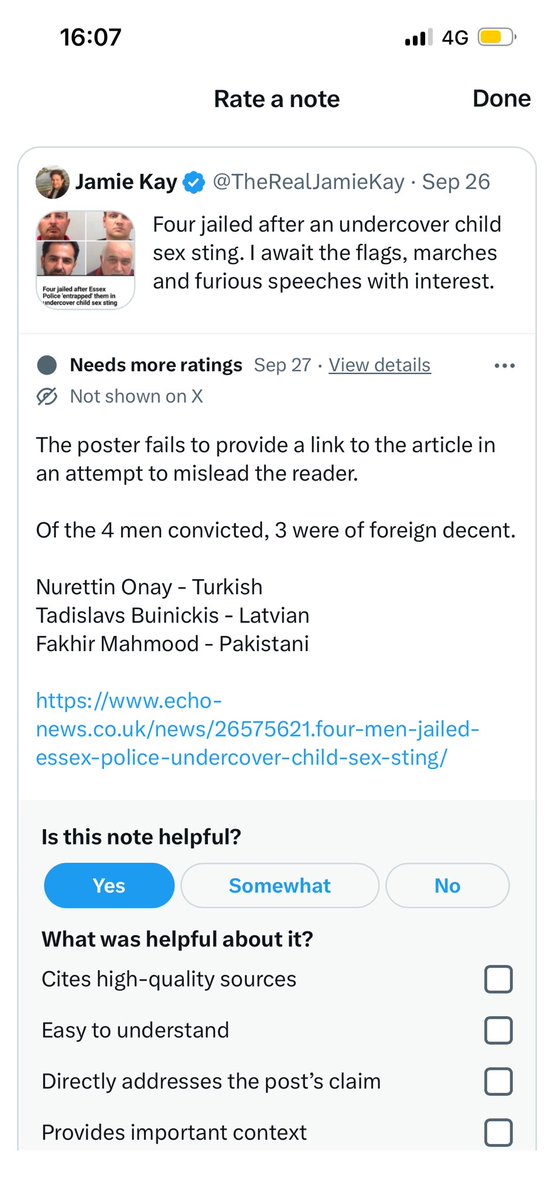Screen dimensions: 554x1199
Task: Open the echo-news.co.uk article link
Action: point(258,729)
